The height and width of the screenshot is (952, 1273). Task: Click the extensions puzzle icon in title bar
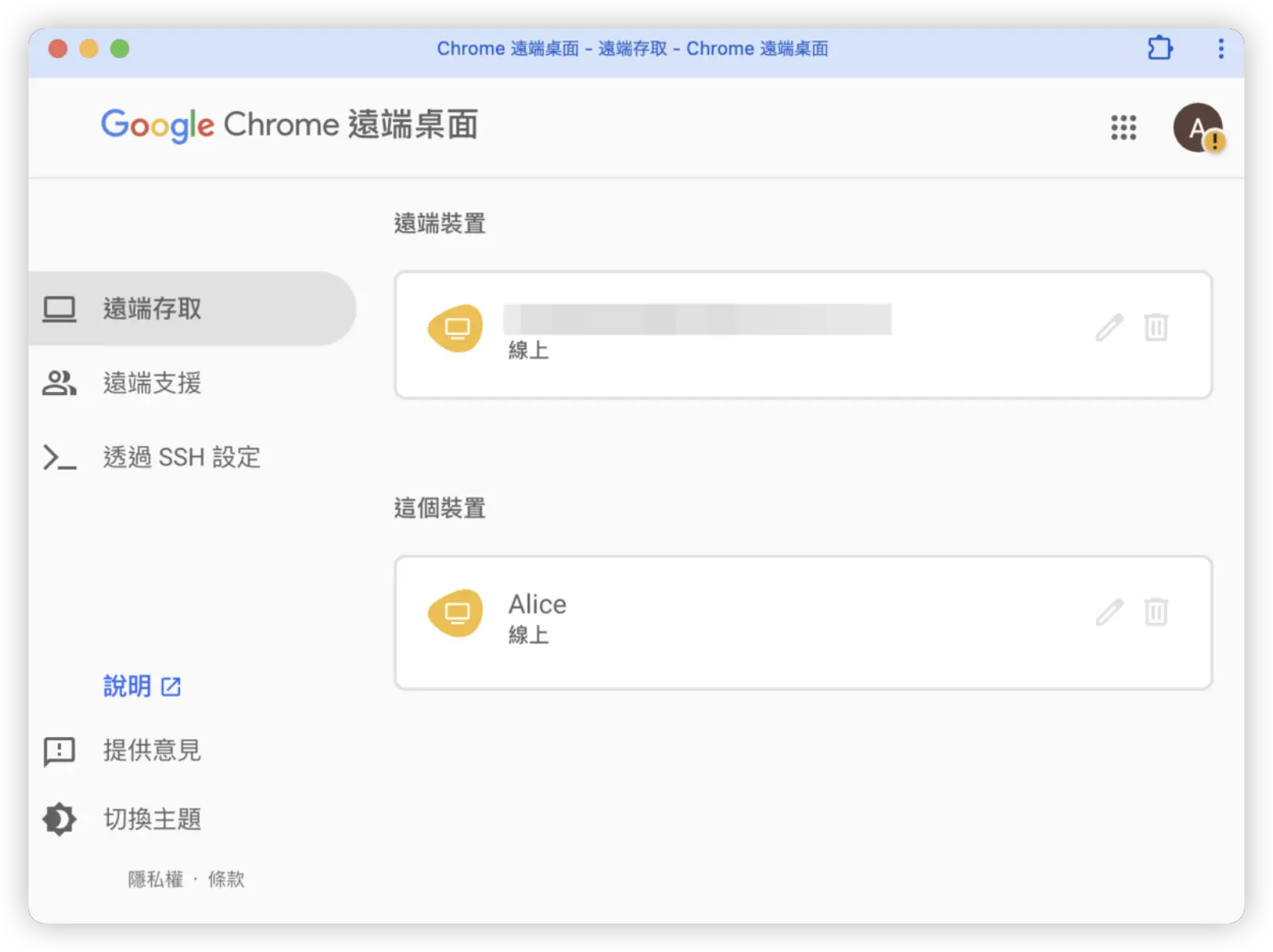[1160, 48]
